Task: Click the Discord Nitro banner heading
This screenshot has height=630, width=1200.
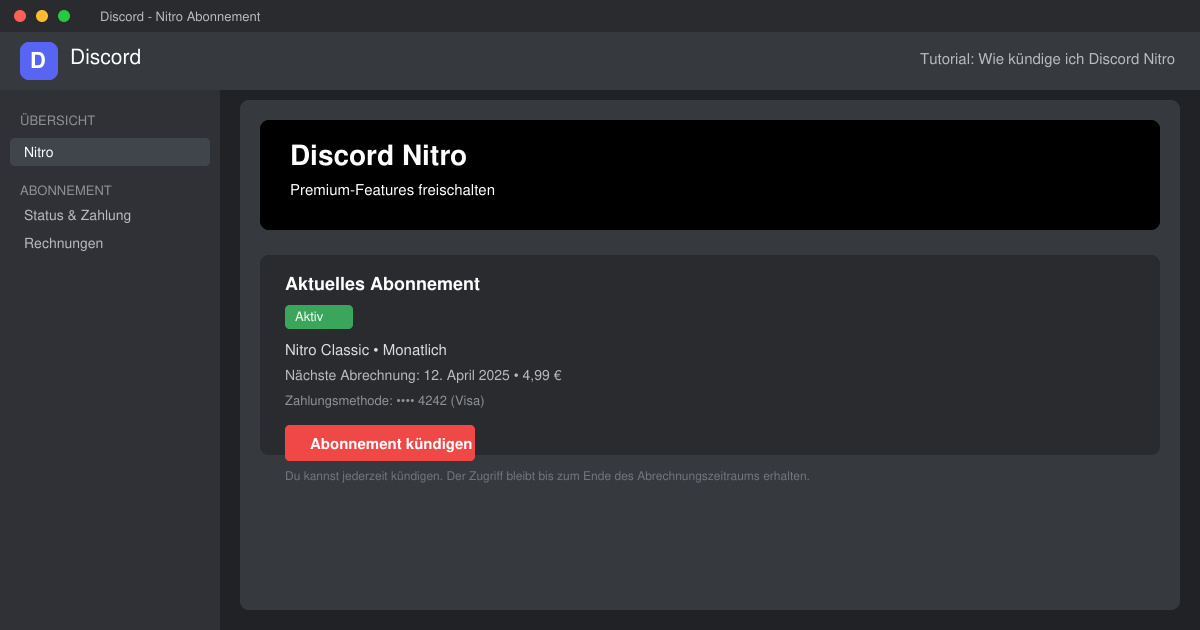Action: pos(378,156)
